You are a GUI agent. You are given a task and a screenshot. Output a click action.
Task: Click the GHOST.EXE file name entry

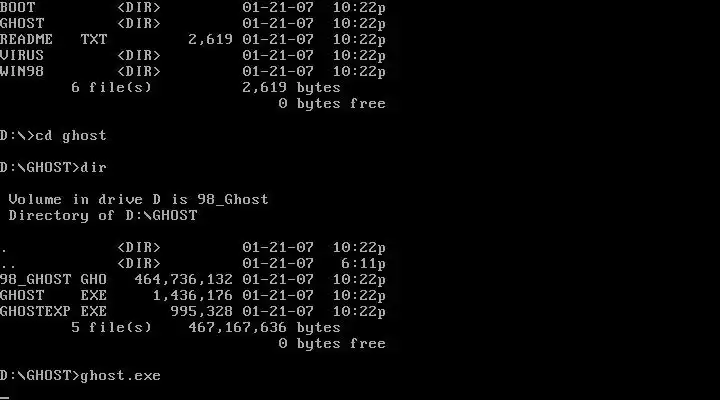[53, 295]
